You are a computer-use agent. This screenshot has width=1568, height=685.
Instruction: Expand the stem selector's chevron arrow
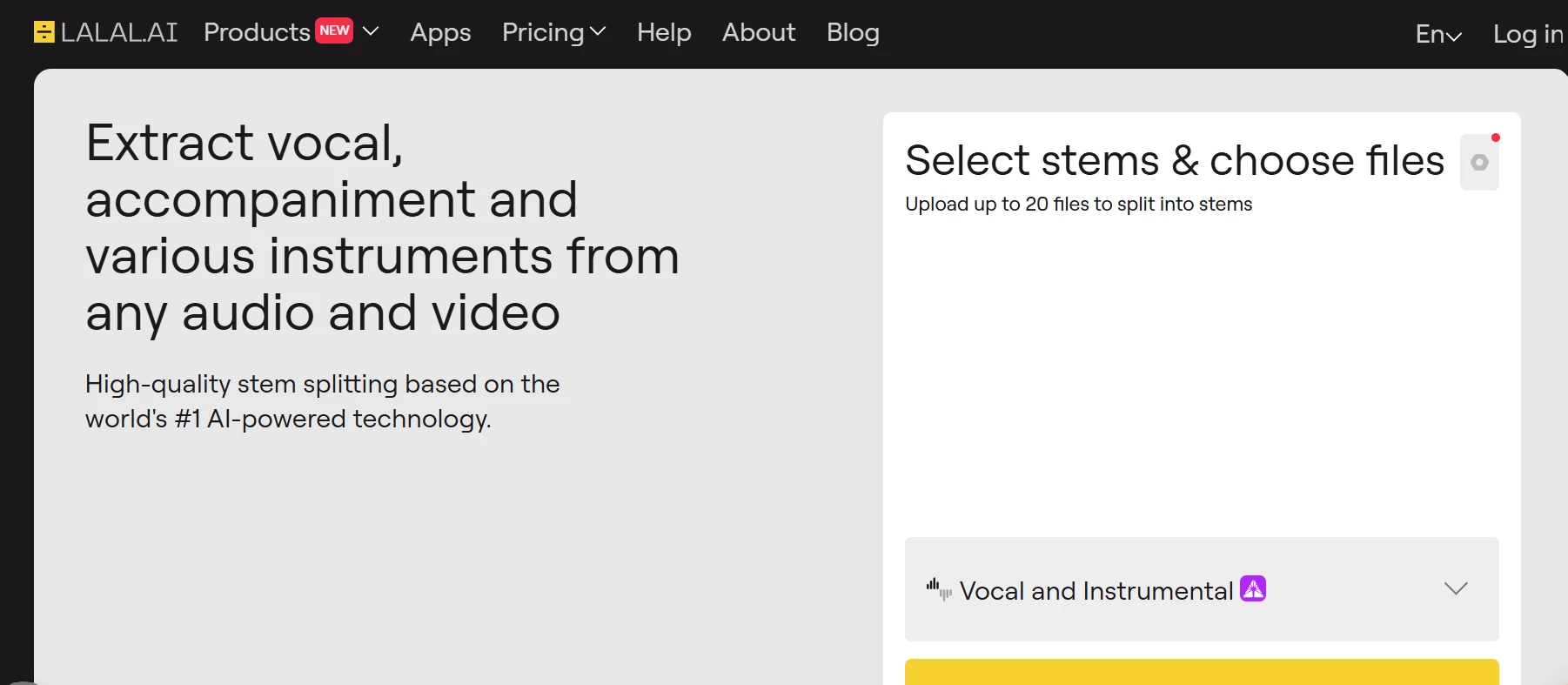[x=1456, y=589]
